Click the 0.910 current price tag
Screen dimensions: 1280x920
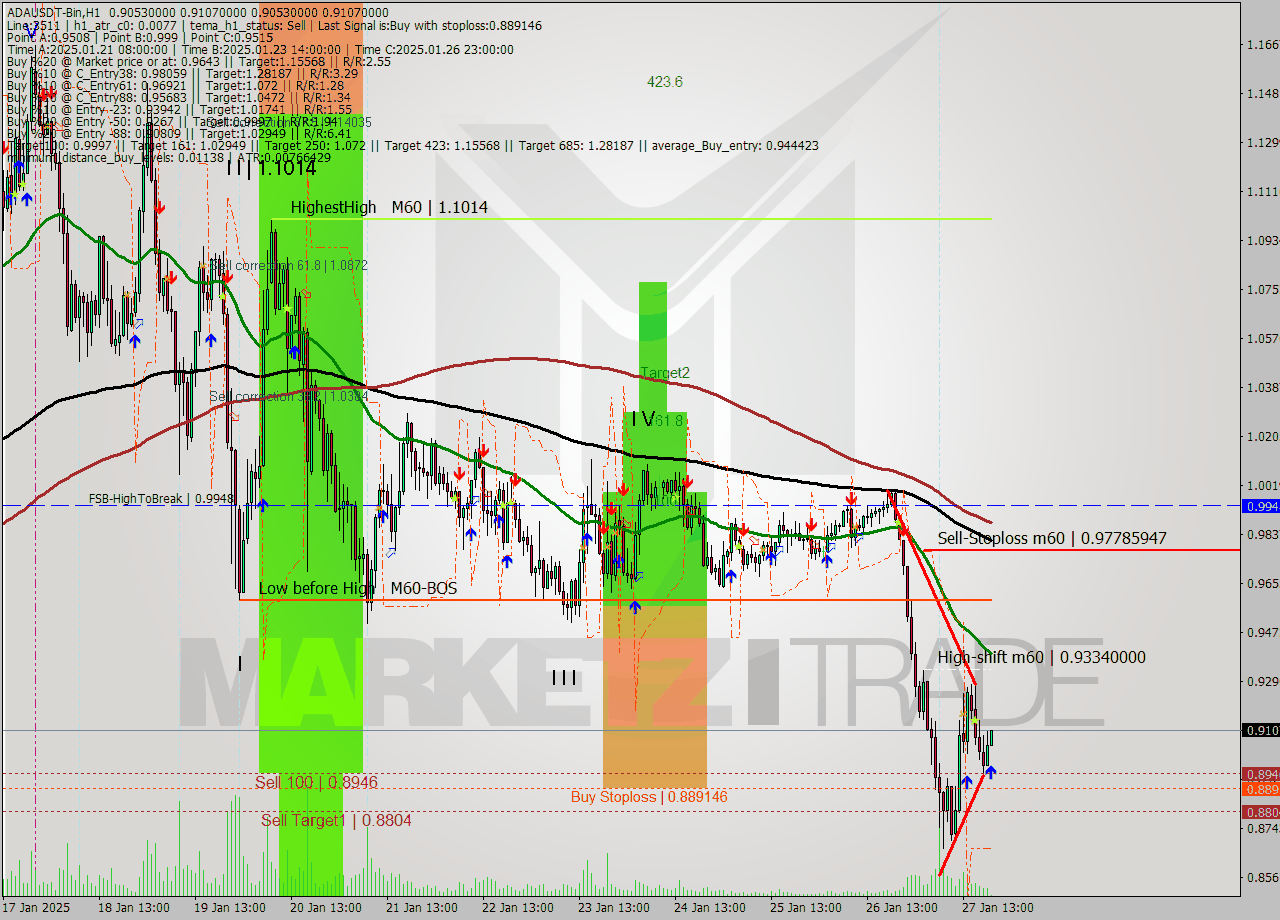1260,730
